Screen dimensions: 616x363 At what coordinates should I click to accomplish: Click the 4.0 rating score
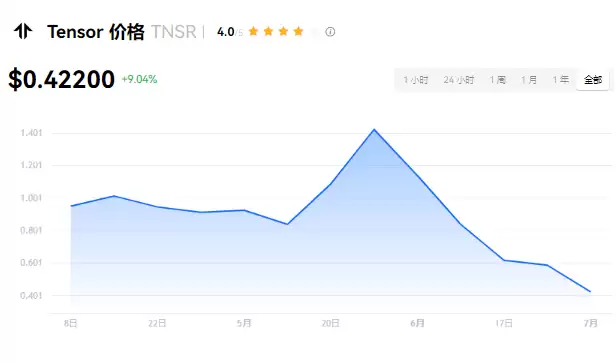pos(226,32)
